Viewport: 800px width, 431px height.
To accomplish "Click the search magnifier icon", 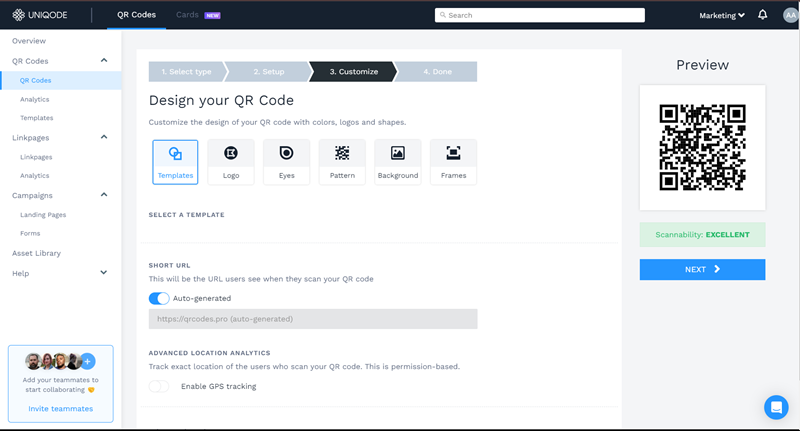I will tap(442, 15).
